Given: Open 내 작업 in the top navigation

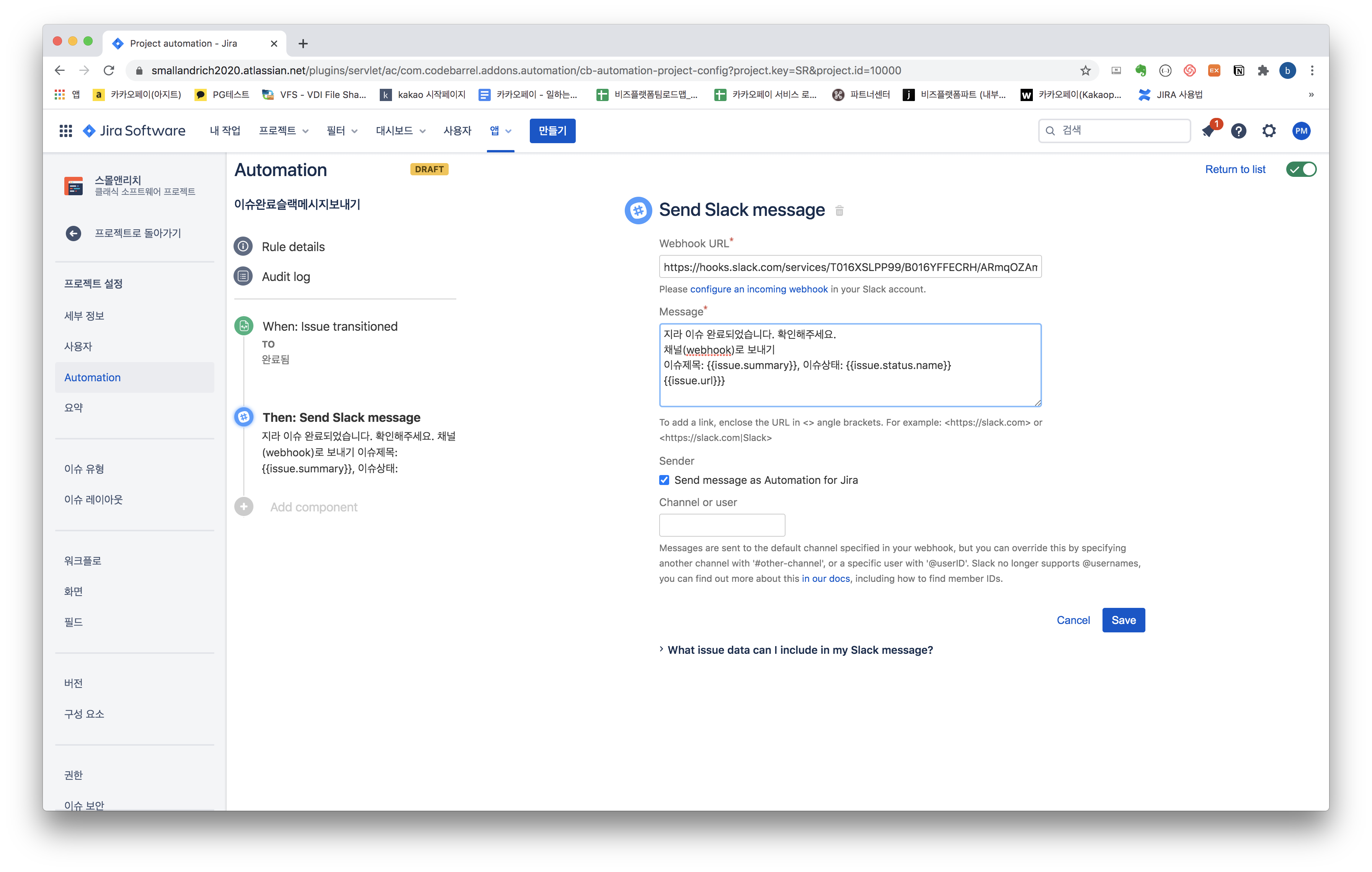Looking at the screenshot, I should point(224,131).
